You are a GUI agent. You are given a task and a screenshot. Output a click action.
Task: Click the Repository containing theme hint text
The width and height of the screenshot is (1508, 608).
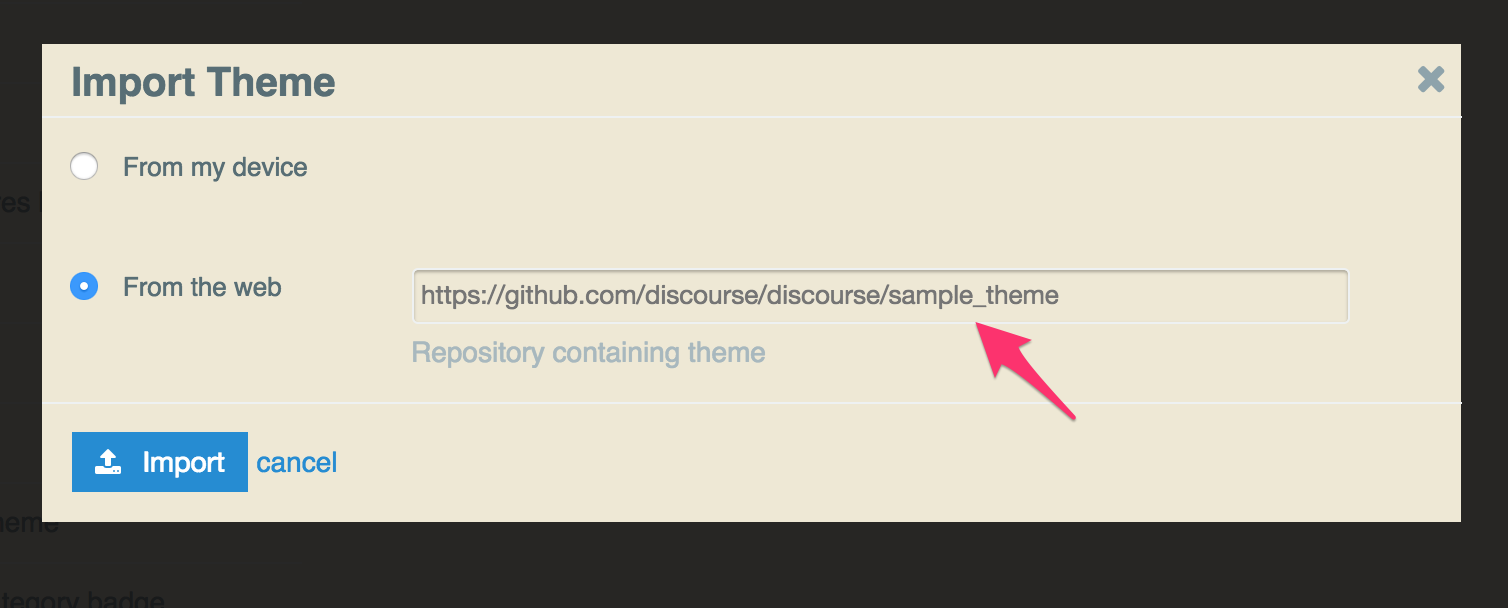point(589,353)
